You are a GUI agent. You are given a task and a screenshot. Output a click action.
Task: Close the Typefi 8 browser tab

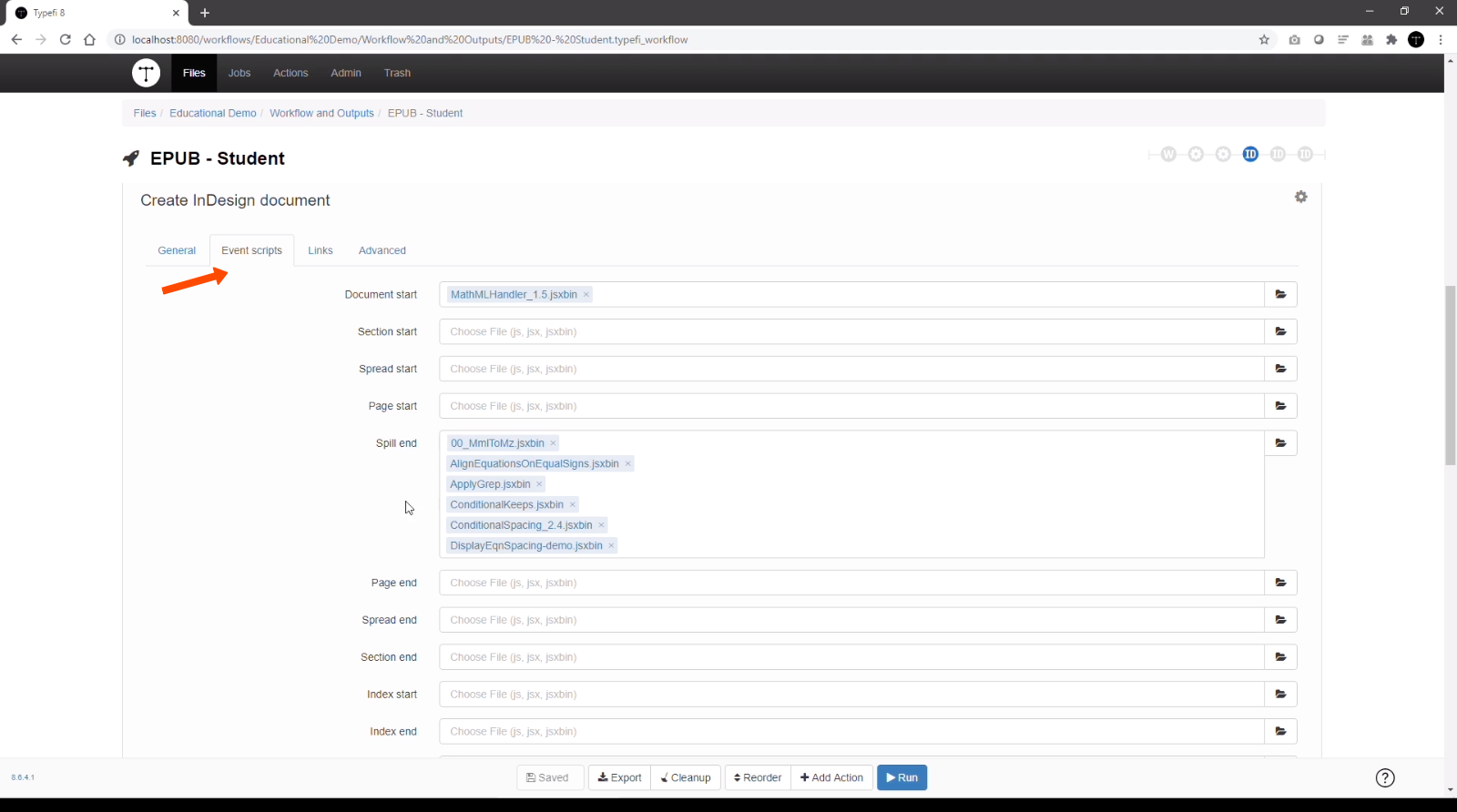point(176,13)
